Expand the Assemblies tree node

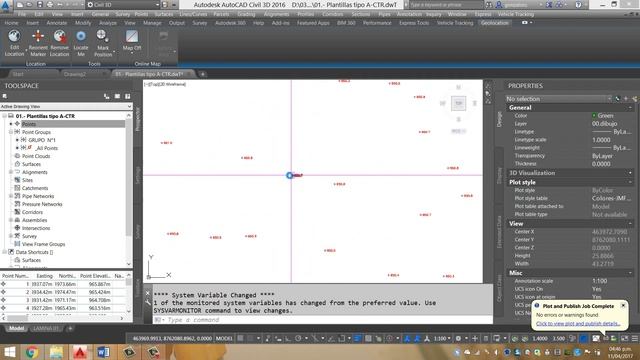pyautogui.click(x=11, y=220)
